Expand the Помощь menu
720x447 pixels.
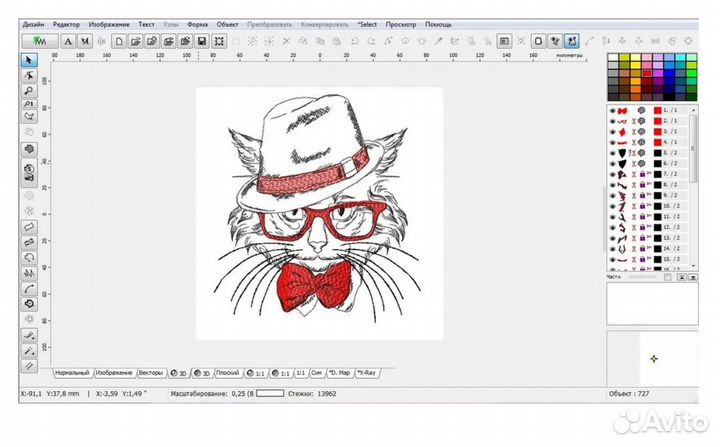tap(438, 22)
